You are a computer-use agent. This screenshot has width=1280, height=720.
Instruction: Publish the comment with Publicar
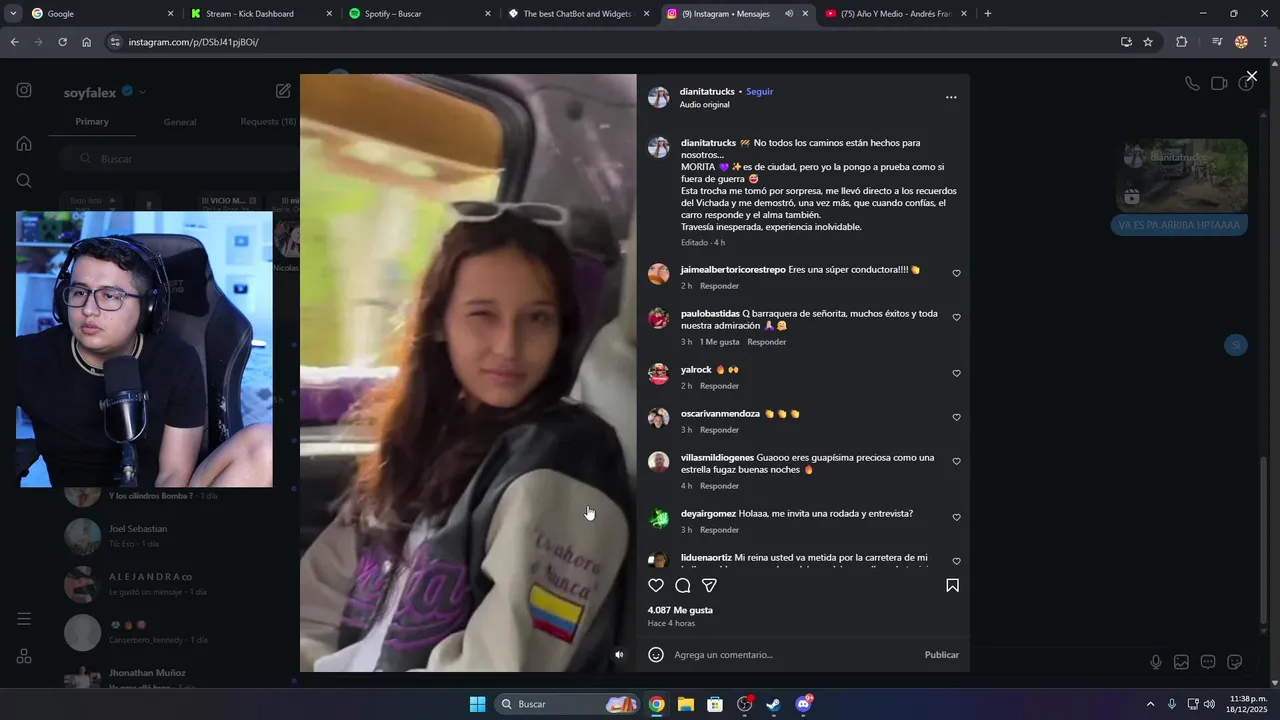click(941, 655)
